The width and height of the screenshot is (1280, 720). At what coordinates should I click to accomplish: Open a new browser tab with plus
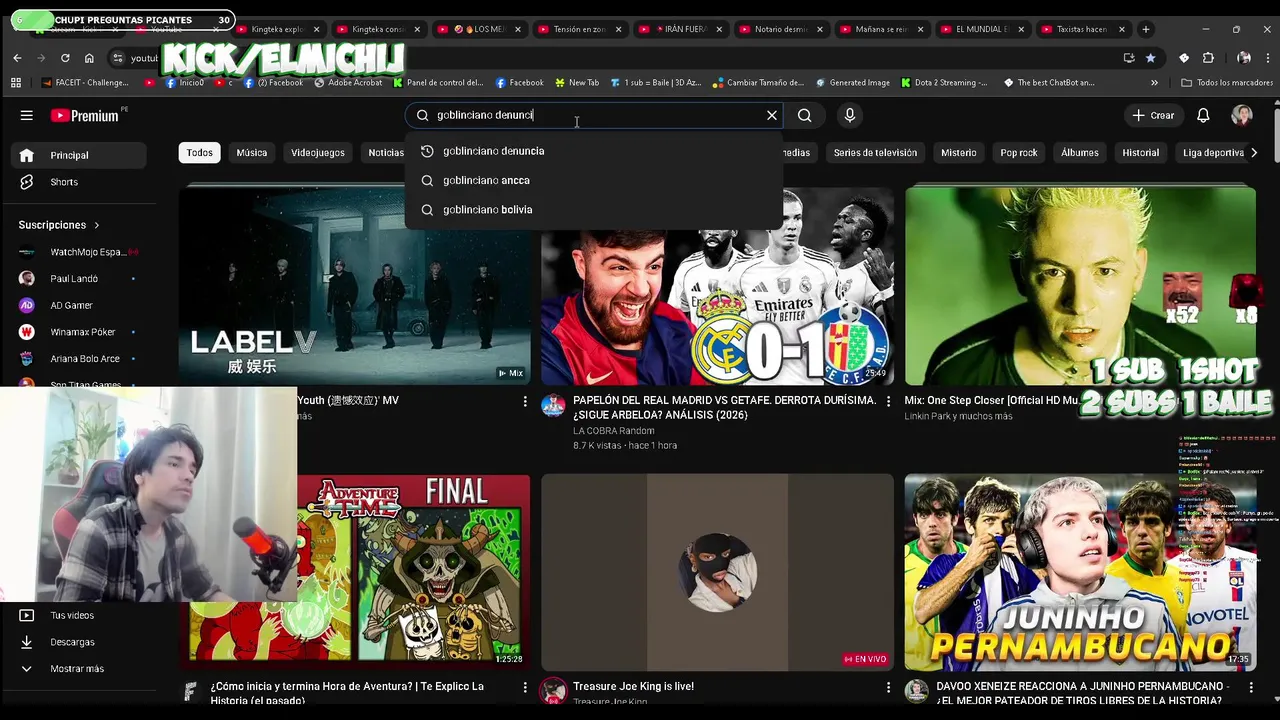(1146, 29)
